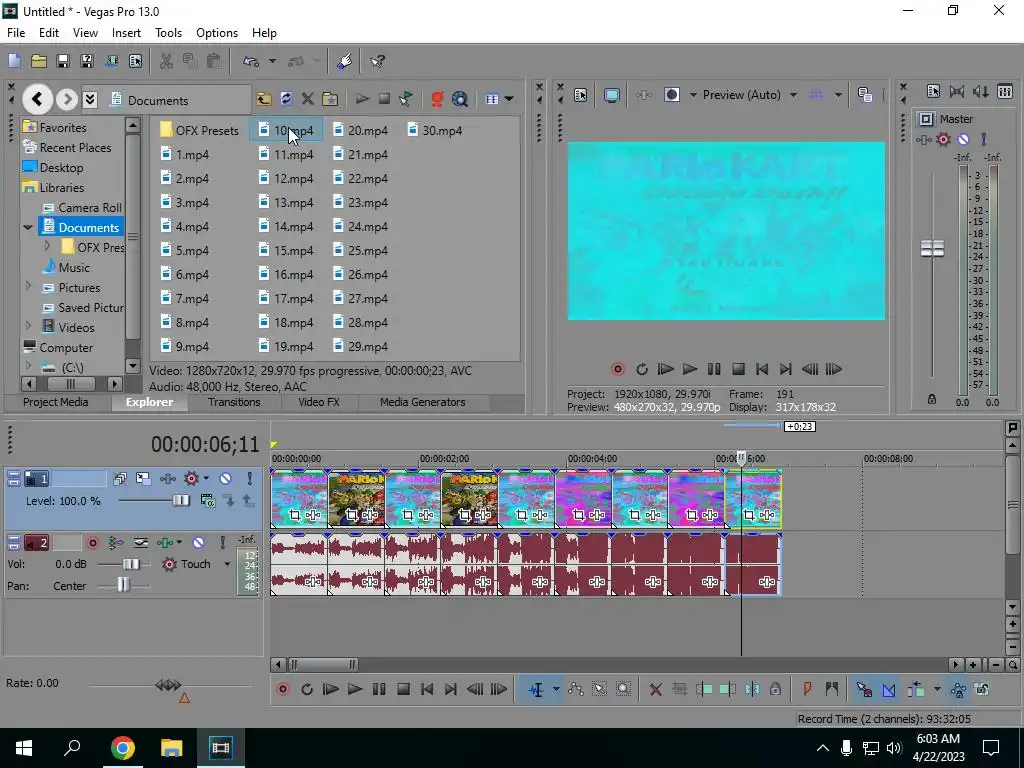Viewport: 1024px width, 768px height.
Task: Refresh the Explorer file list
Action: 286,99
